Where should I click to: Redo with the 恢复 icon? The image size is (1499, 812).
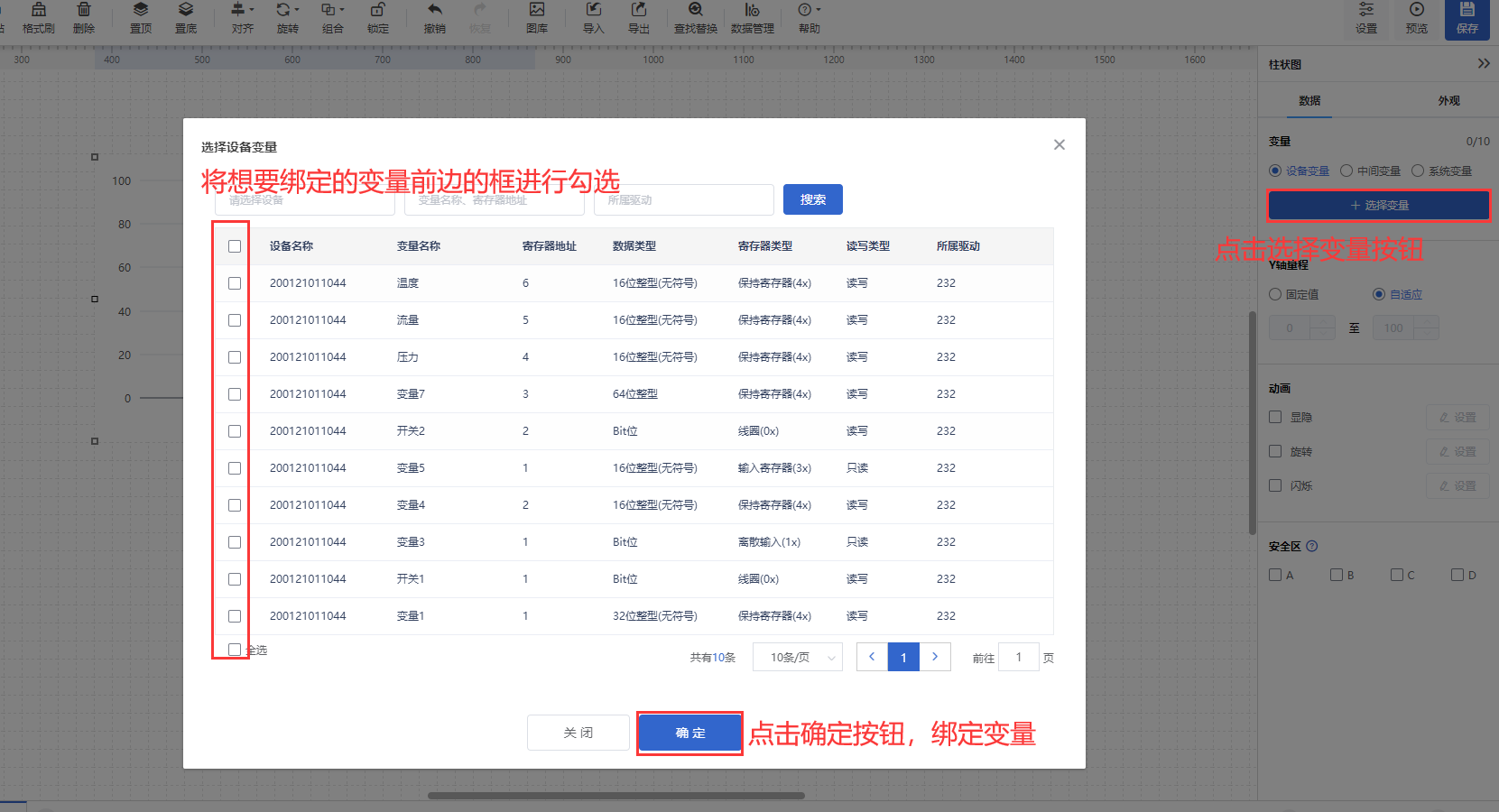coord(480,18)
